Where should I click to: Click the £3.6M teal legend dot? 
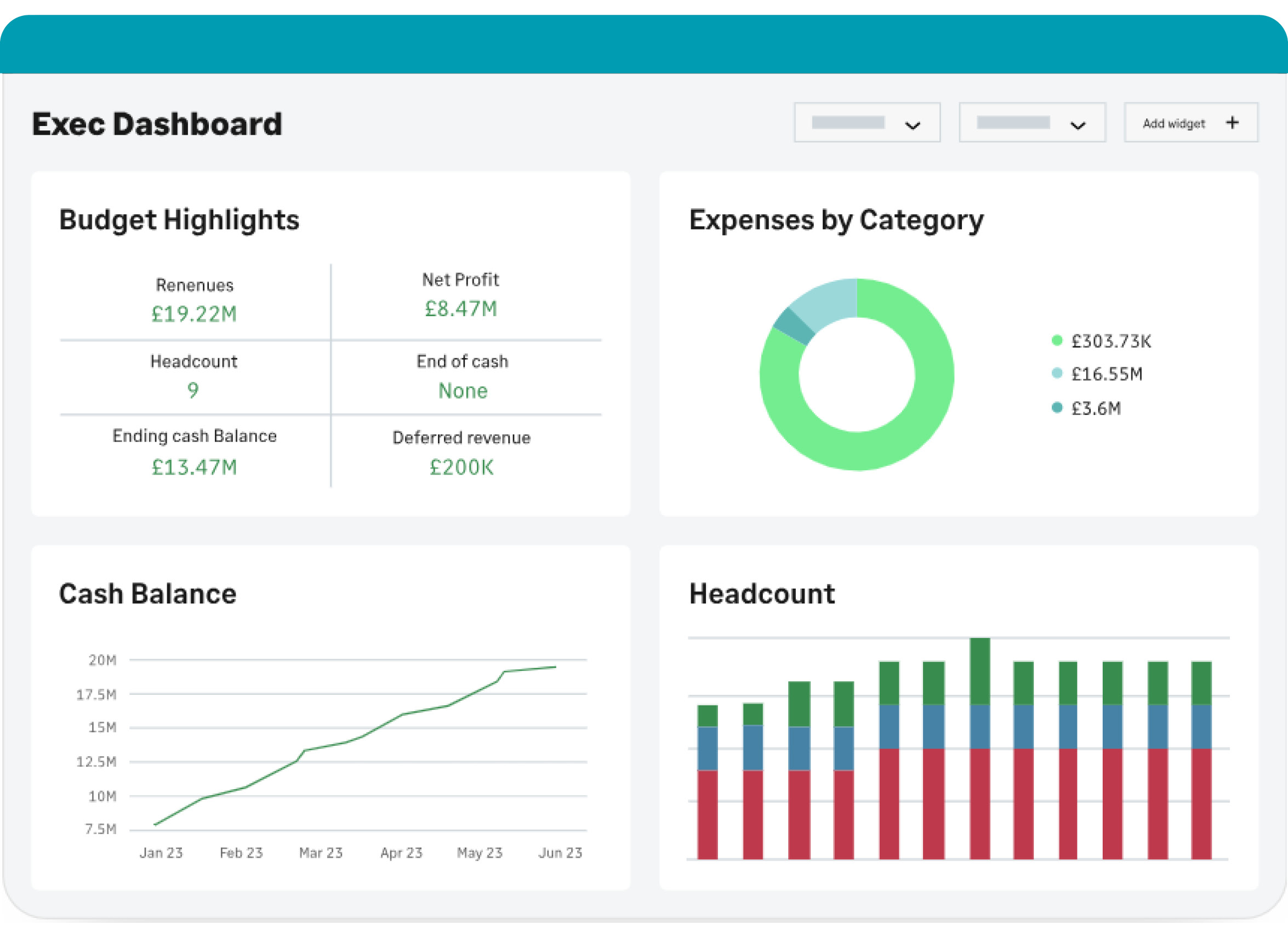(1057, 407)
